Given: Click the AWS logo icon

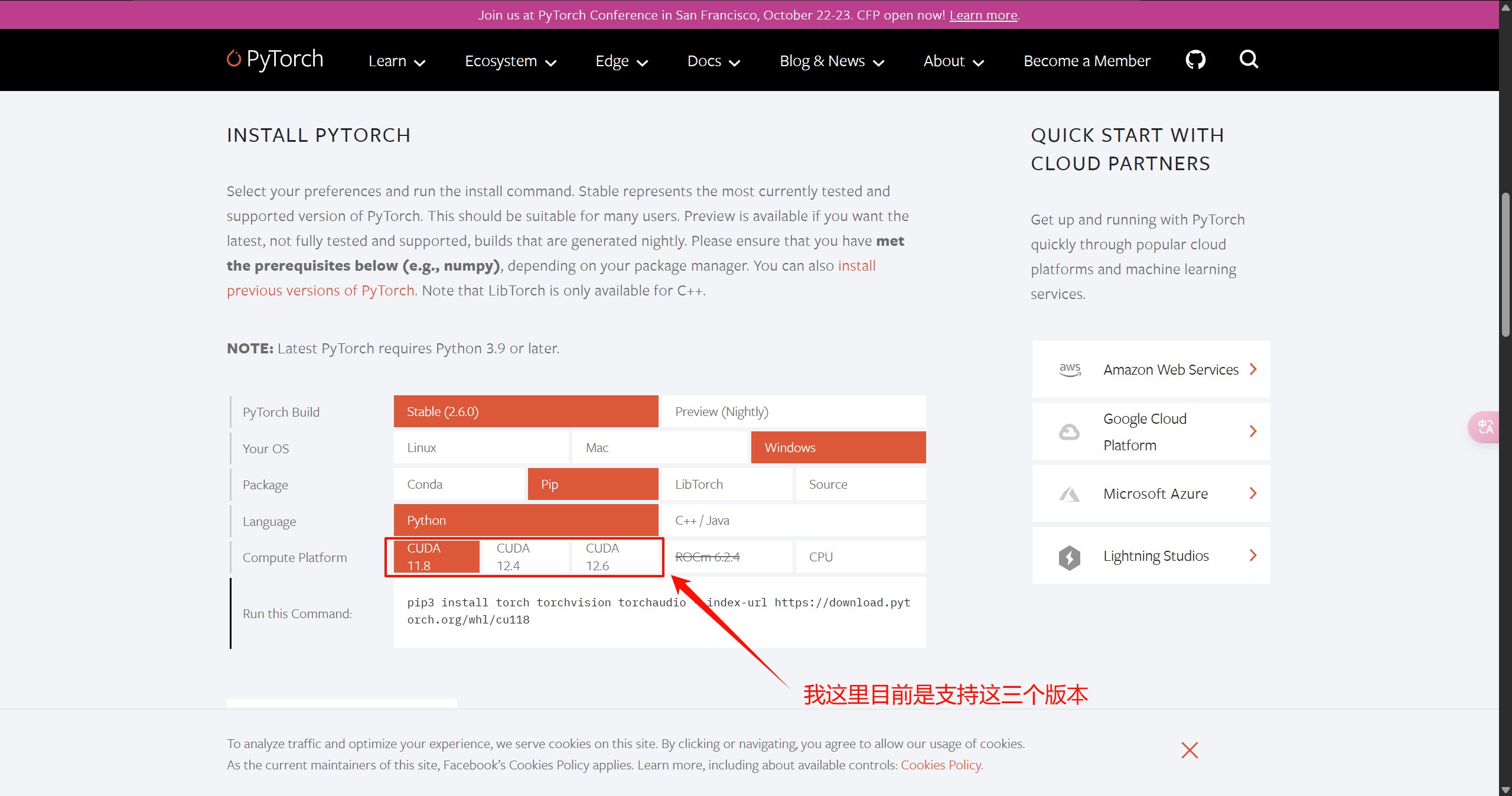Looking at the screenshot, I should pos(1070,370).
